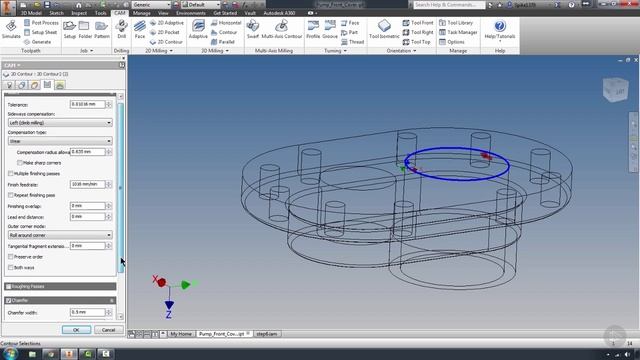Screen dimensions: 640x360
Task: Check the Both ways option
Action: click(x=11, y=267)
